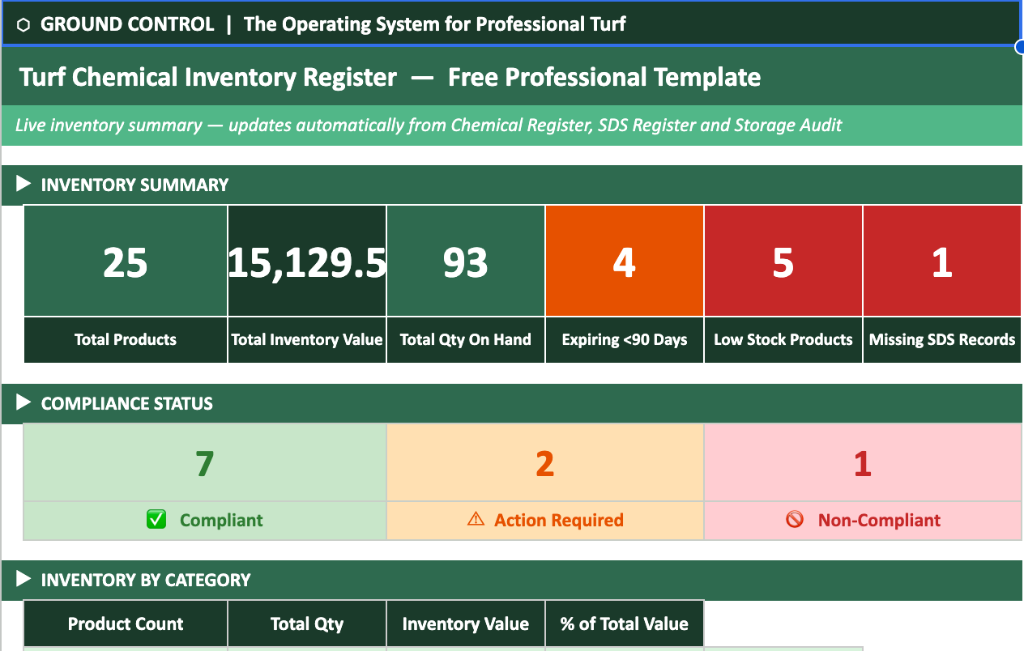Click the Missing SDS Records label cell
Screen dimensions: 1024x651
click(x=942, y=340)
